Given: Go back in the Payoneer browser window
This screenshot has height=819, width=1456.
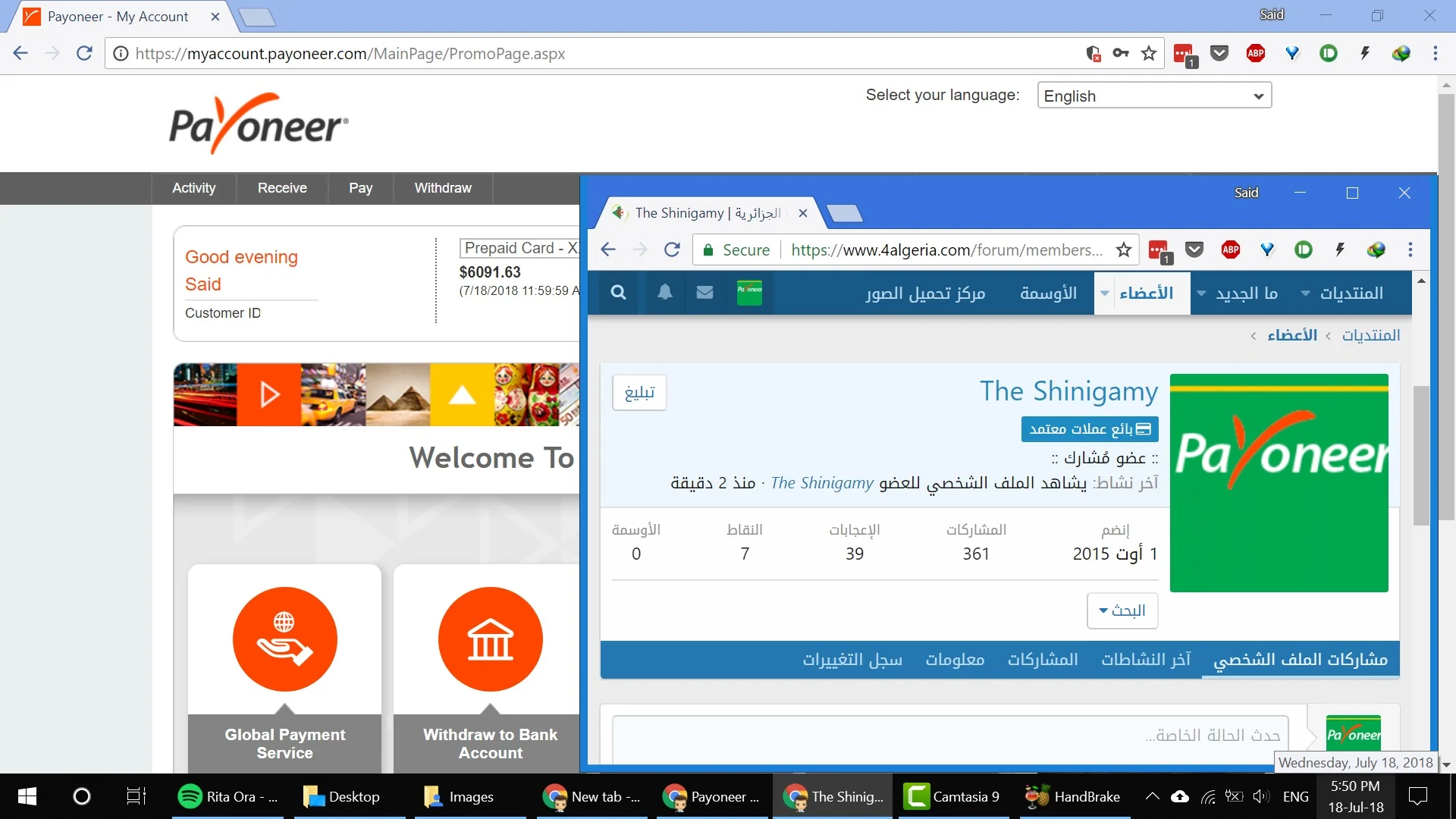Looking at the screenshot, I should (x=20, y=53).
